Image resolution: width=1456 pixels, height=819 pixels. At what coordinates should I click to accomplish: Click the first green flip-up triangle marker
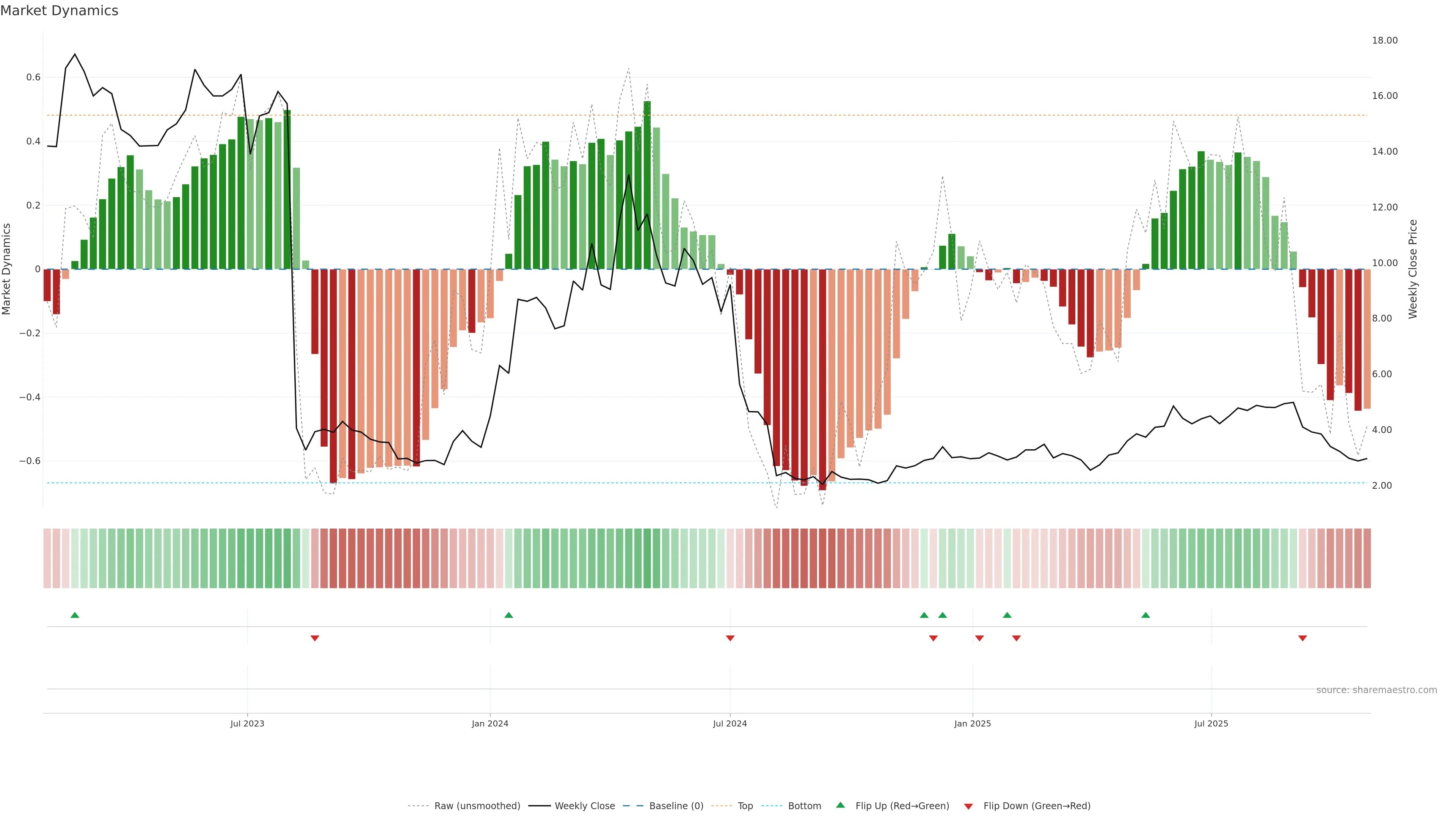[75, 615]
